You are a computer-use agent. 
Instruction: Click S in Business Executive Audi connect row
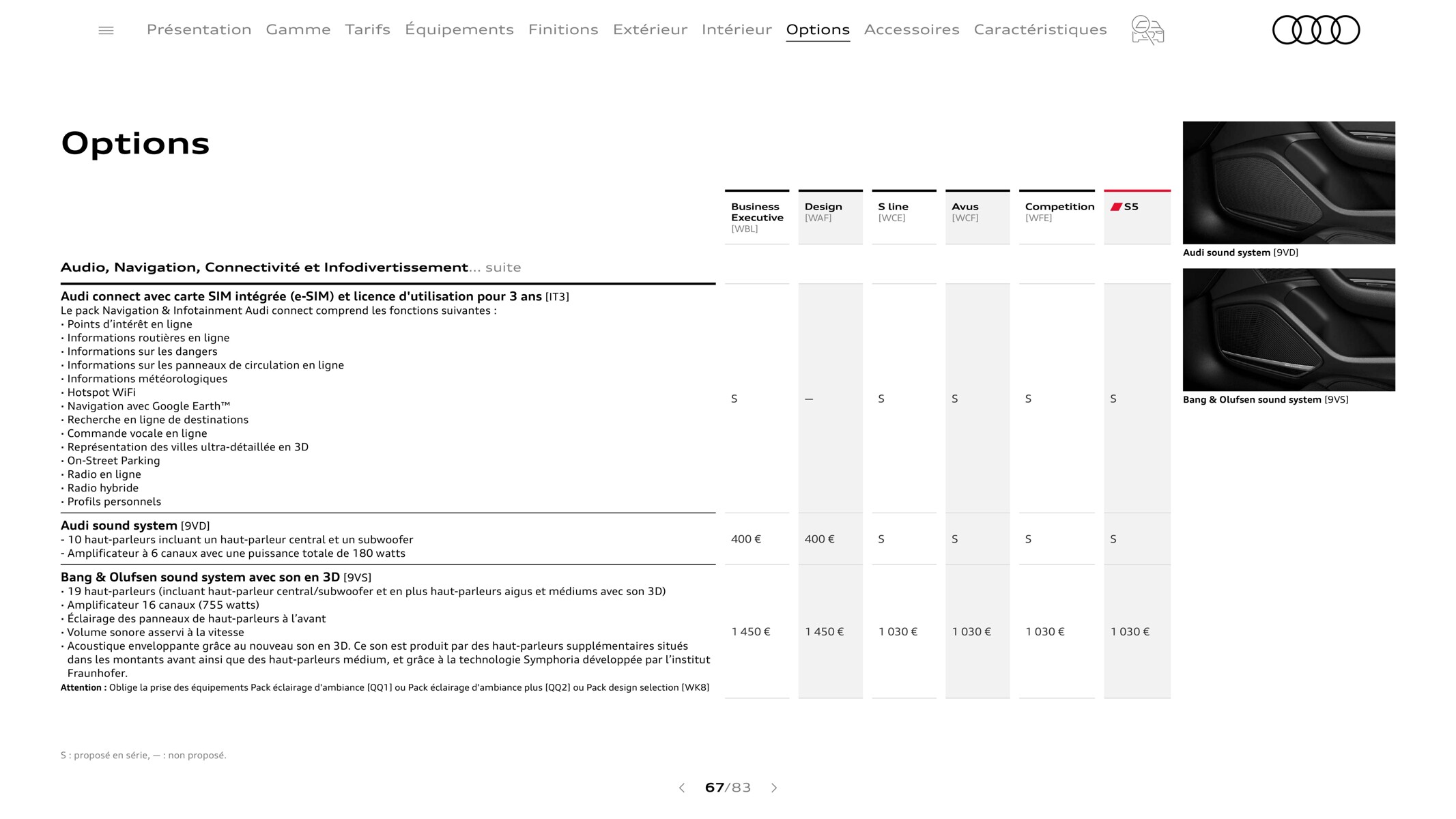coord(734,399)
